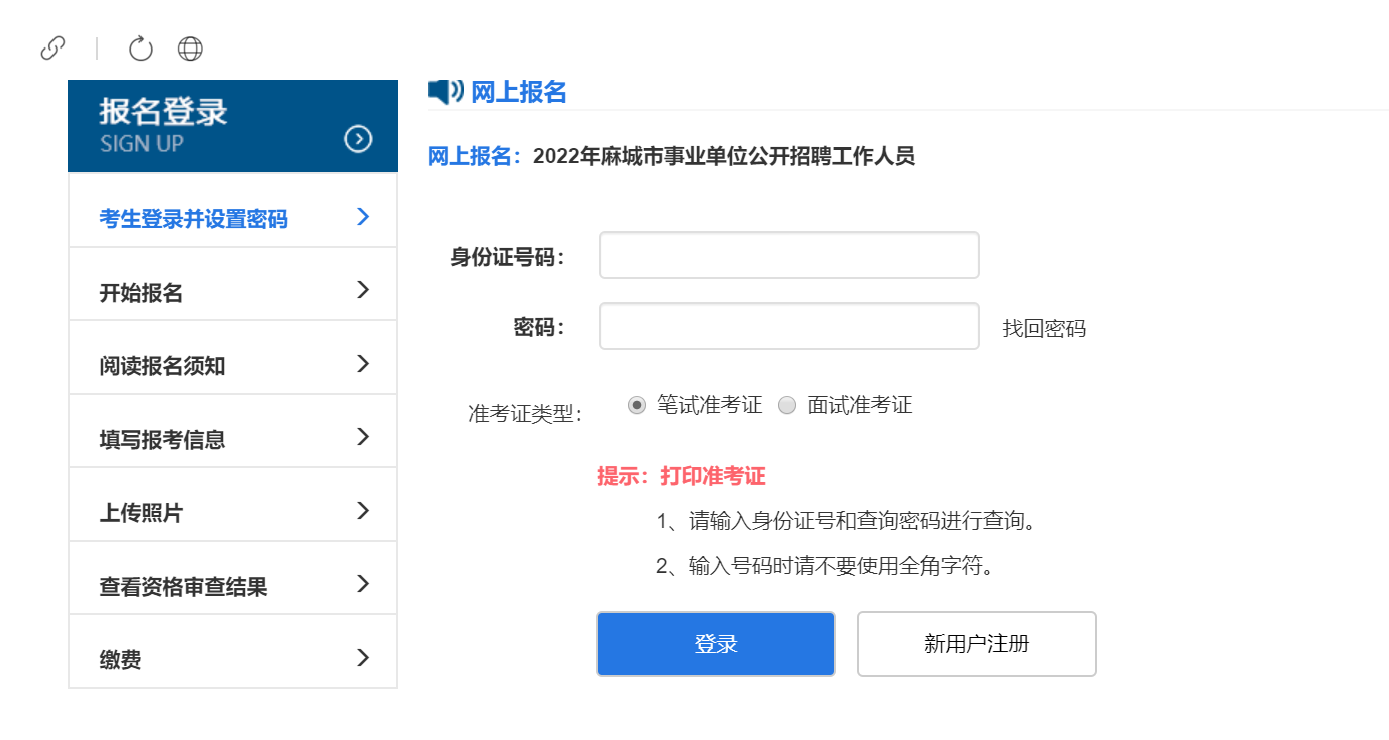Click the 找回密码 link
This screenshot has width=1389, height=740.
point(1044,328)
